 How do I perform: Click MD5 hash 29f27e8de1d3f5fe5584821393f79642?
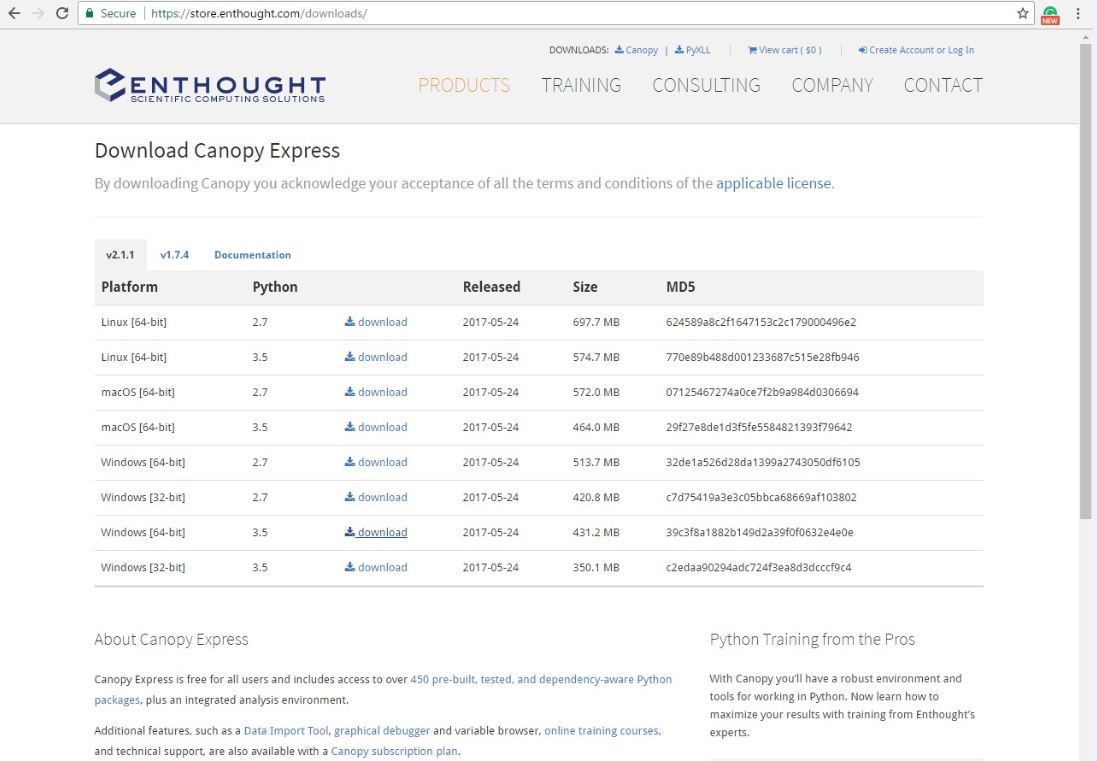click(759, 427)
